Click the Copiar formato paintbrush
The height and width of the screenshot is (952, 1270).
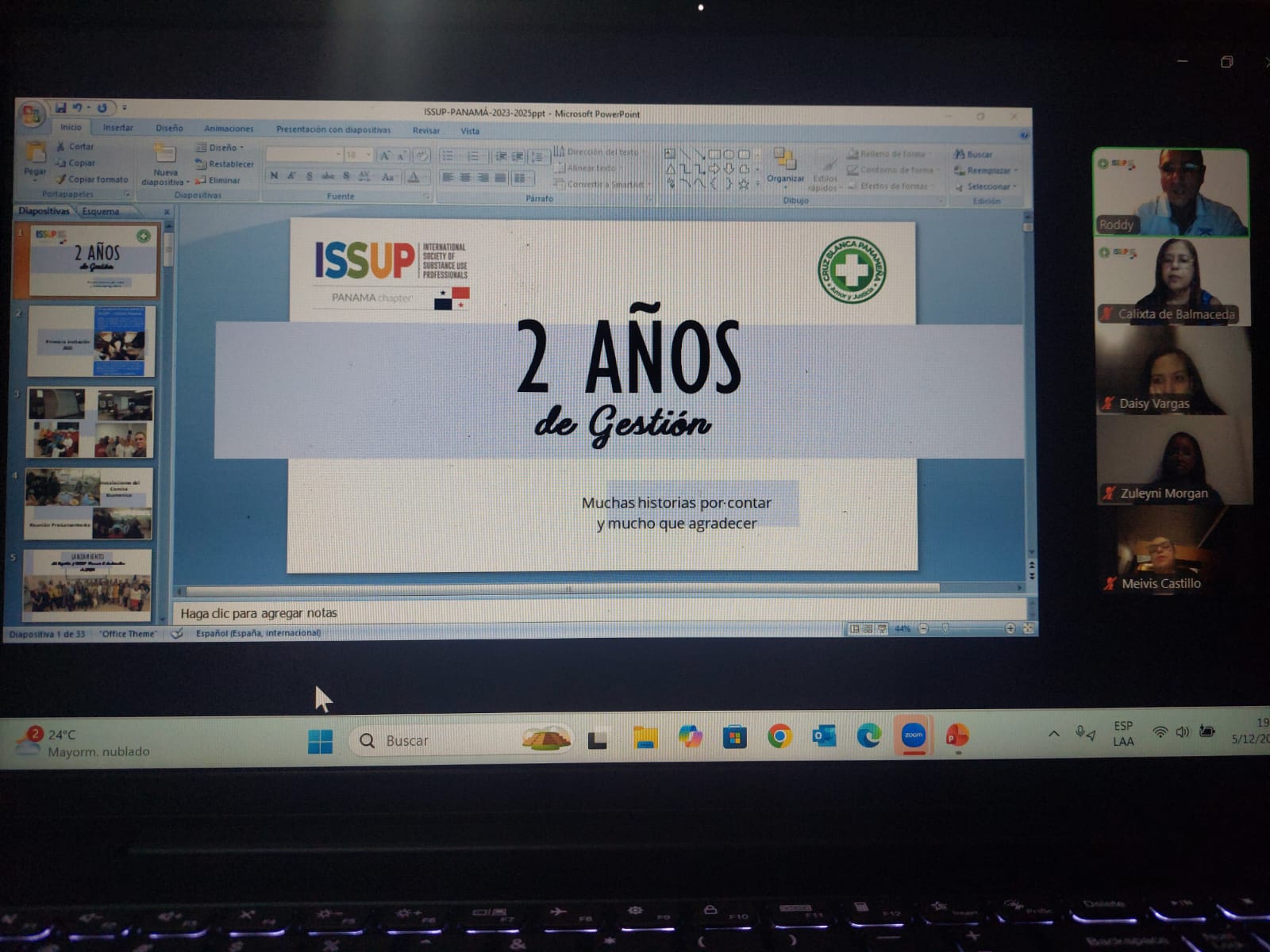pyautogui.click(x=90, y=179)
